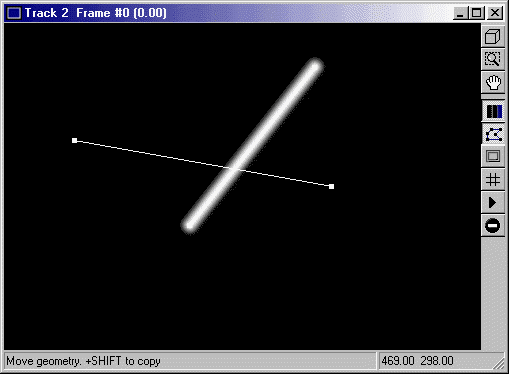509x374 pixels.
Task: Select the left endpoint handle of the thin line
Action: point(74,141)
